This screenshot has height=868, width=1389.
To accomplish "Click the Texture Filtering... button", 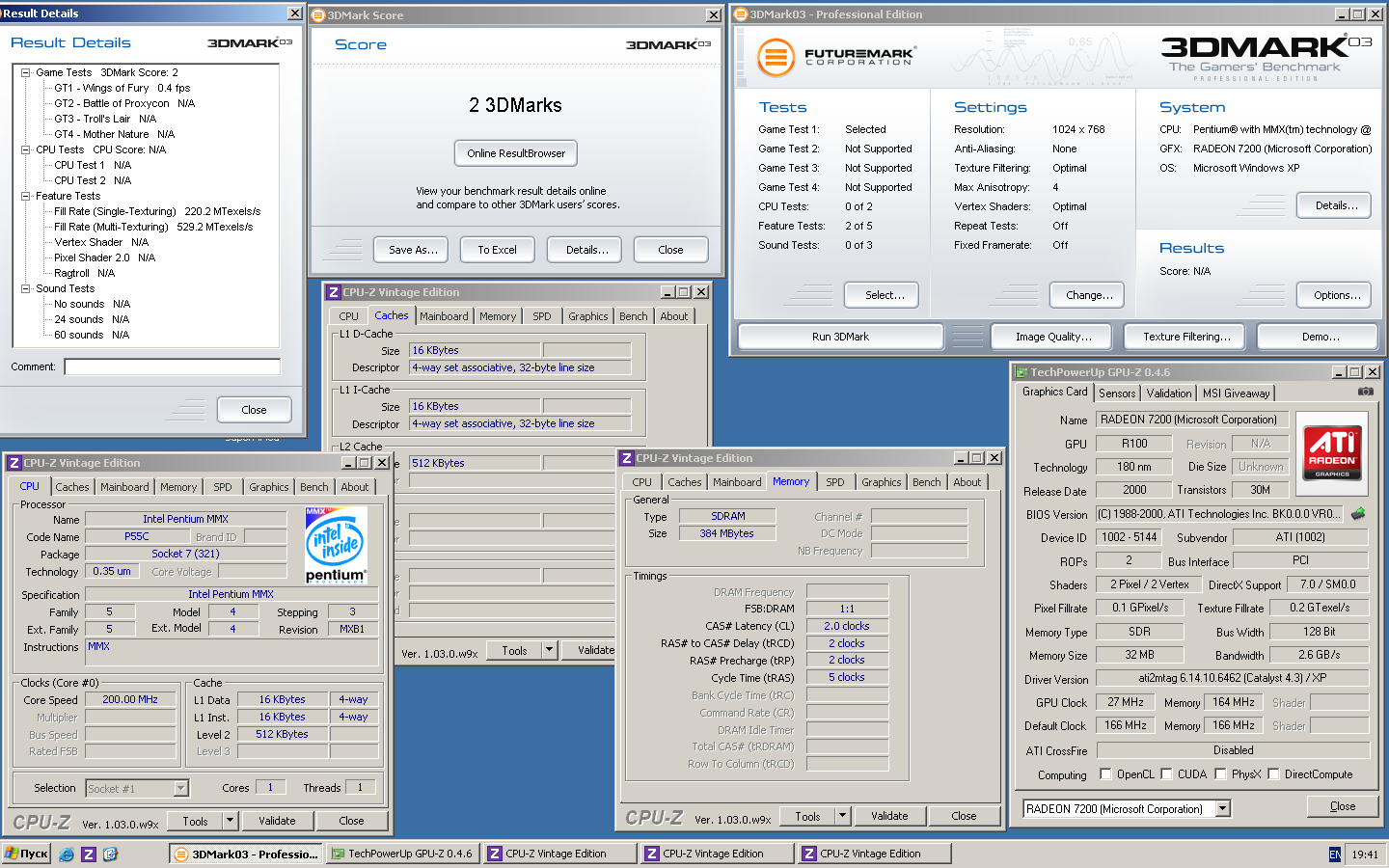I will click(1186, 337).
